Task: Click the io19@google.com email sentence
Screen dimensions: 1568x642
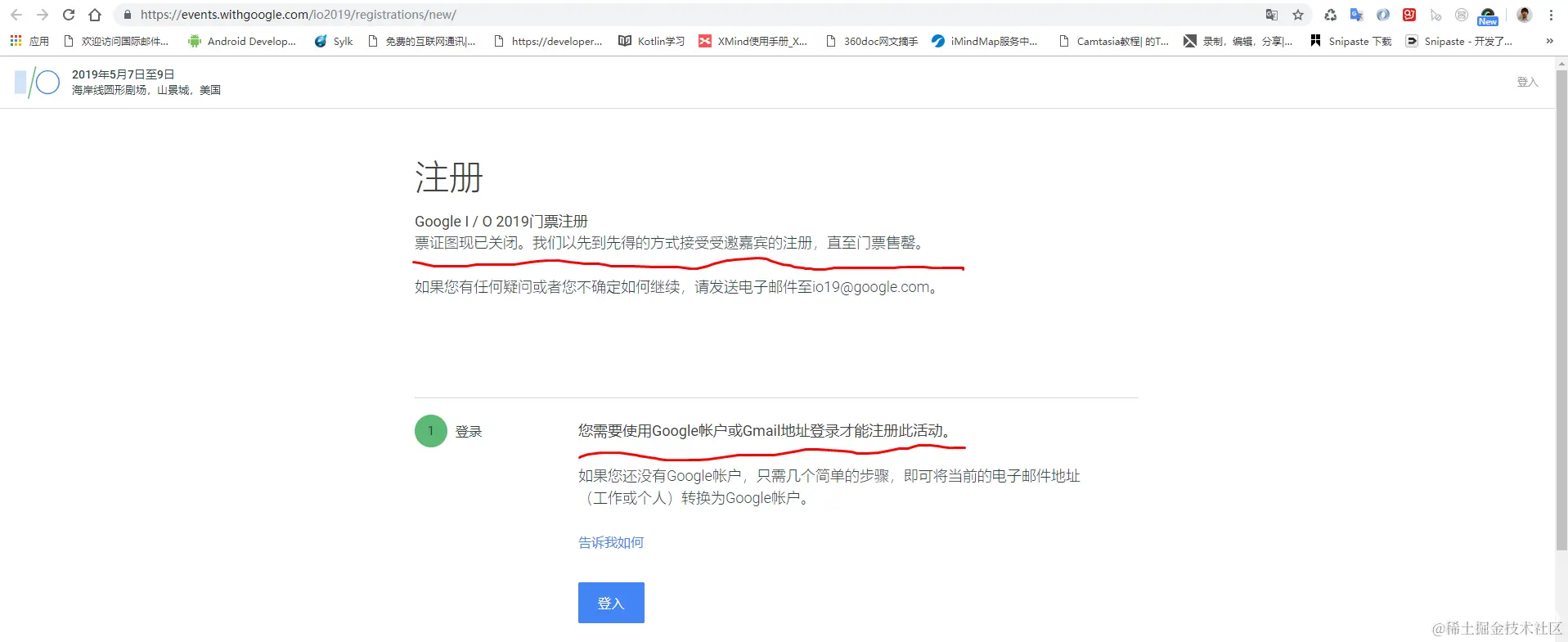Action: coord(679,287)
